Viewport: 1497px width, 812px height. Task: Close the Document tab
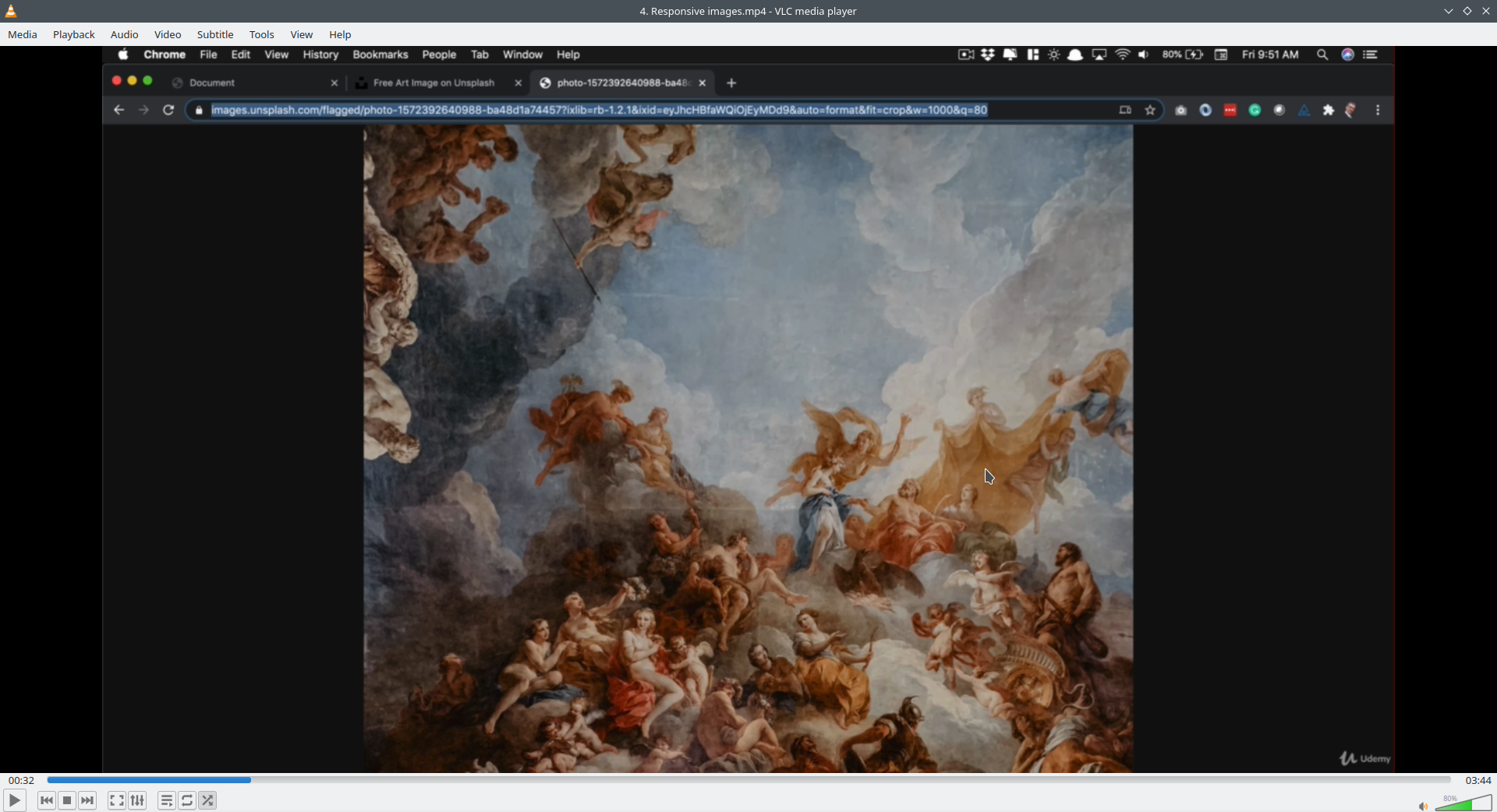(334, 83)
